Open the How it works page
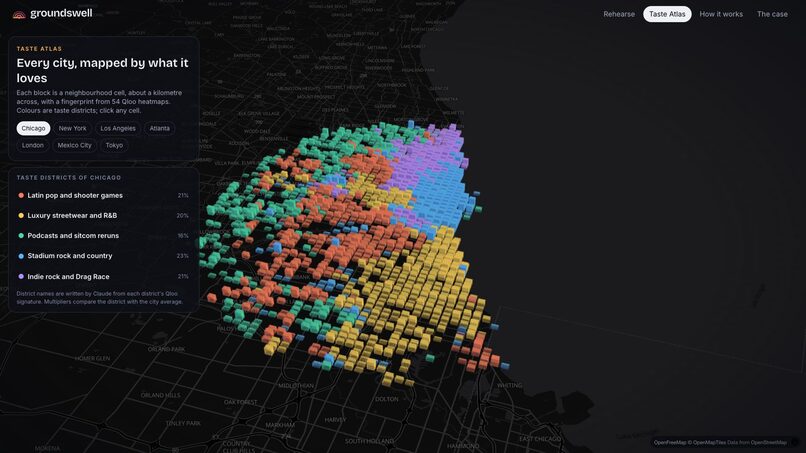 [721, 14]
